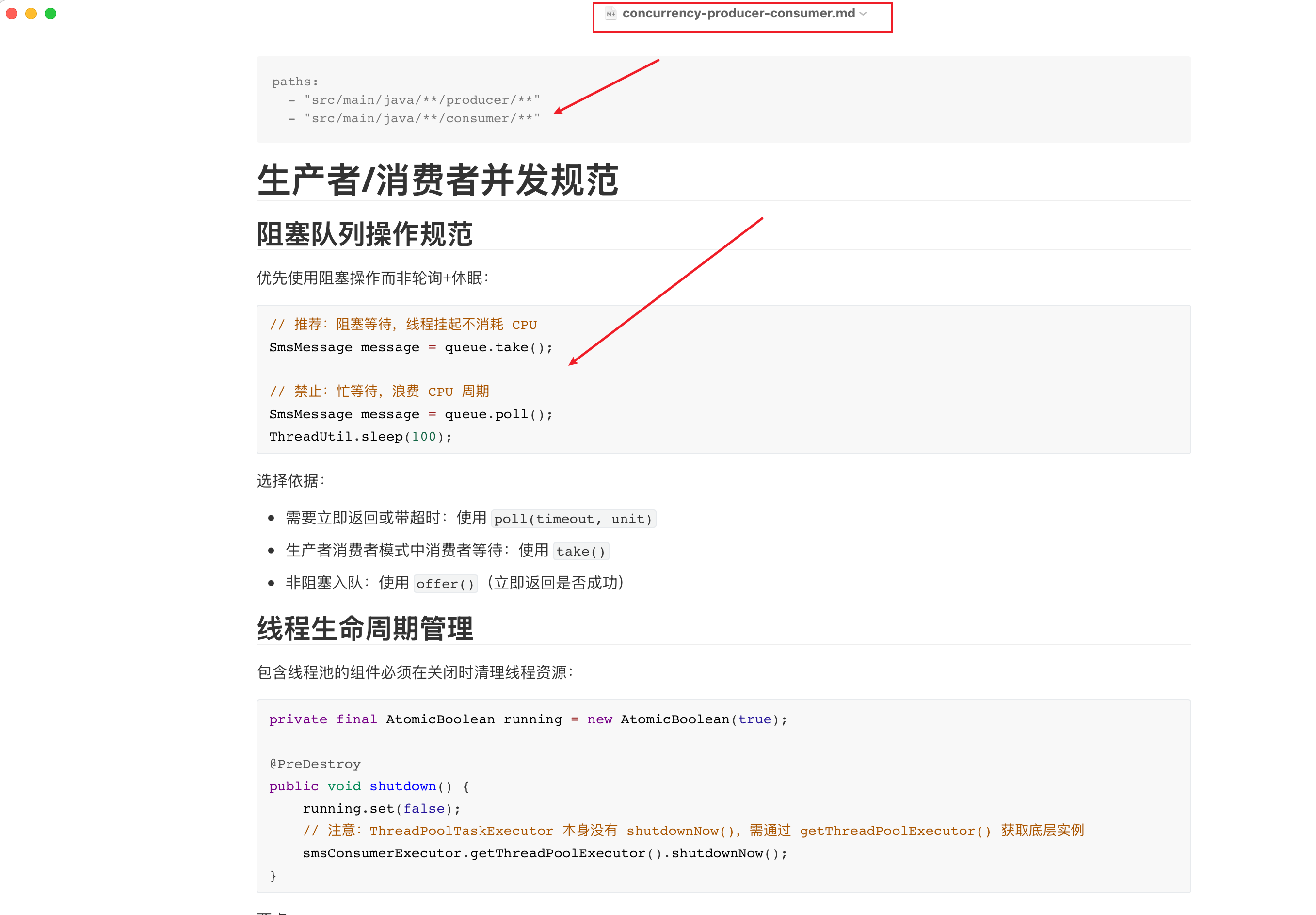The image size is (1316, 915).
Task: Click the red close window button
Action: pyautogui.click(x=12, y=13)
